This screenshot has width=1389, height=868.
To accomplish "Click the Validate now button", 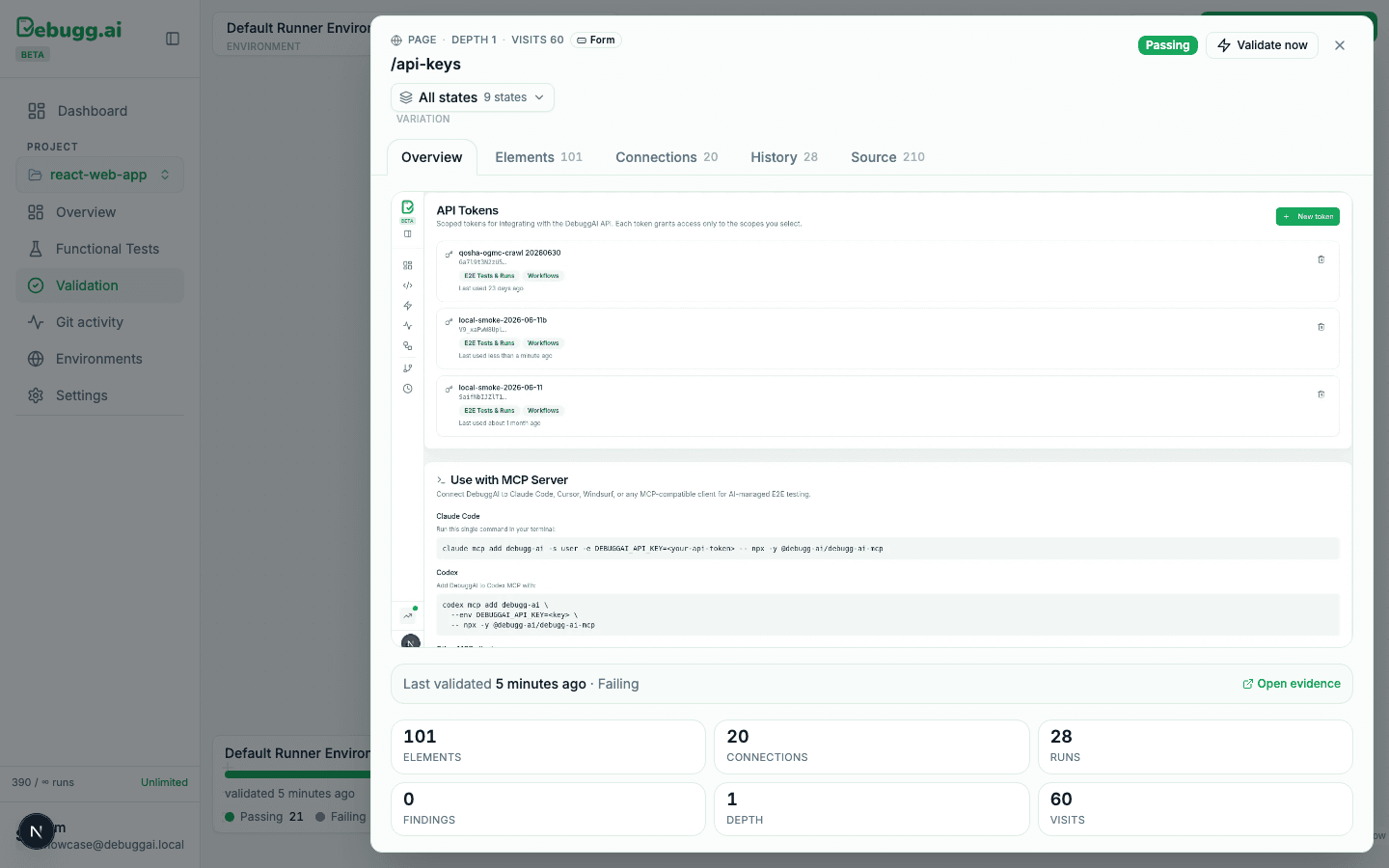I will (x=1262, y=45).
